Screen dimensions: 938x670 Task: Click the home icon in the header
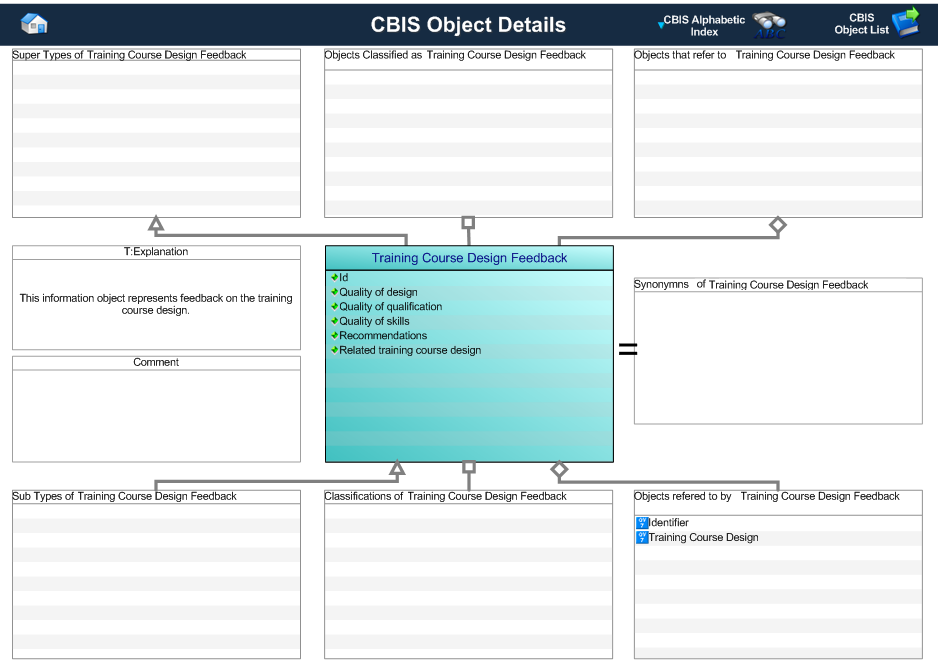click(x=34, y=24)
